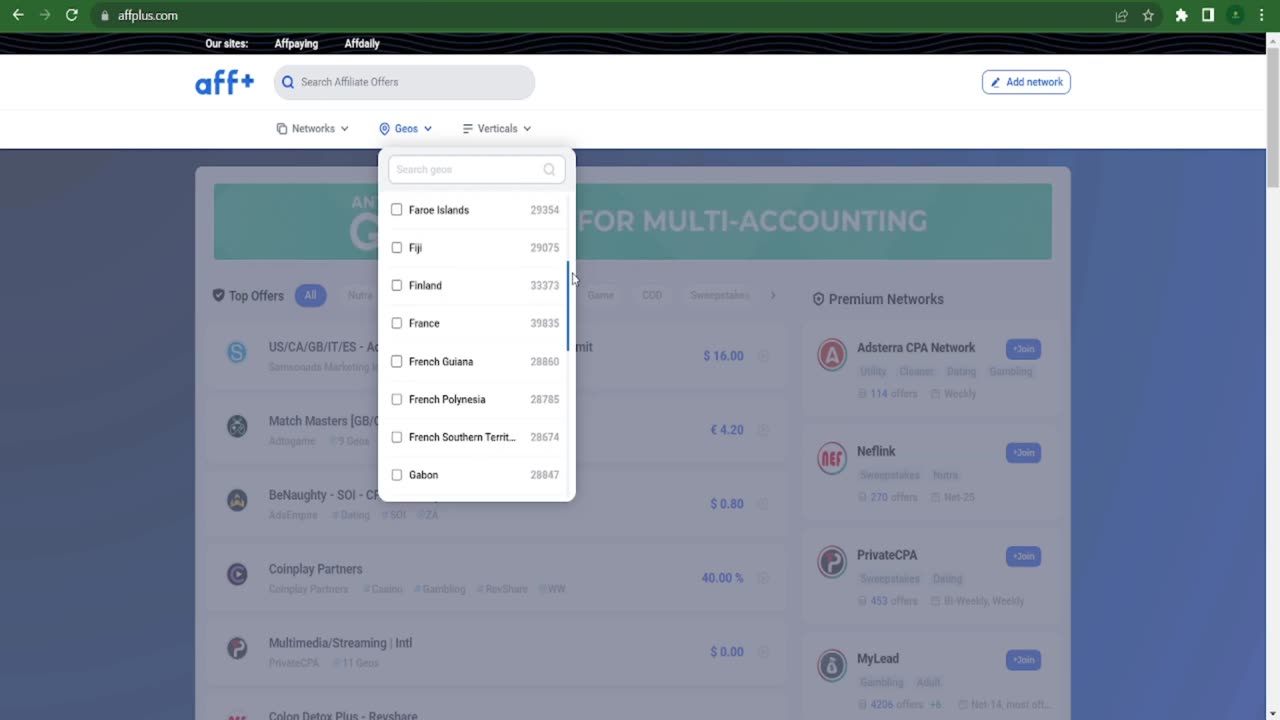The width and height of the screenshot is (1280, 720).
Task: Open the Networks dropdown
Action: (x=312, y=129)
